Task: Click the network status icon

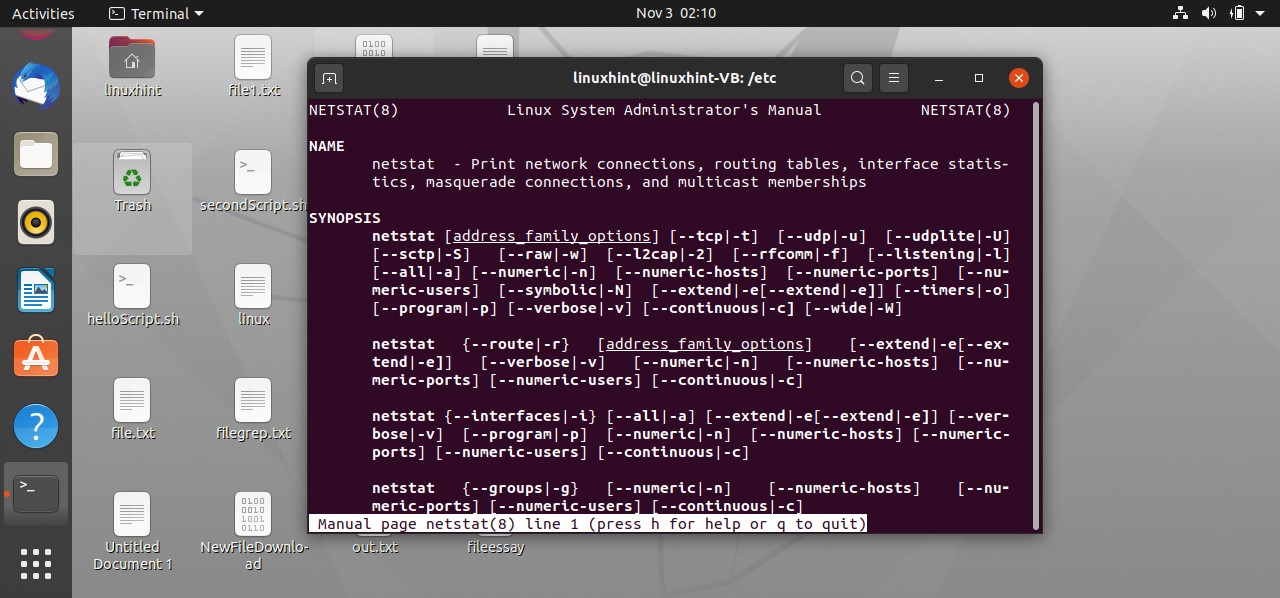Action: pyautogui.click(x=1180, y=13)
